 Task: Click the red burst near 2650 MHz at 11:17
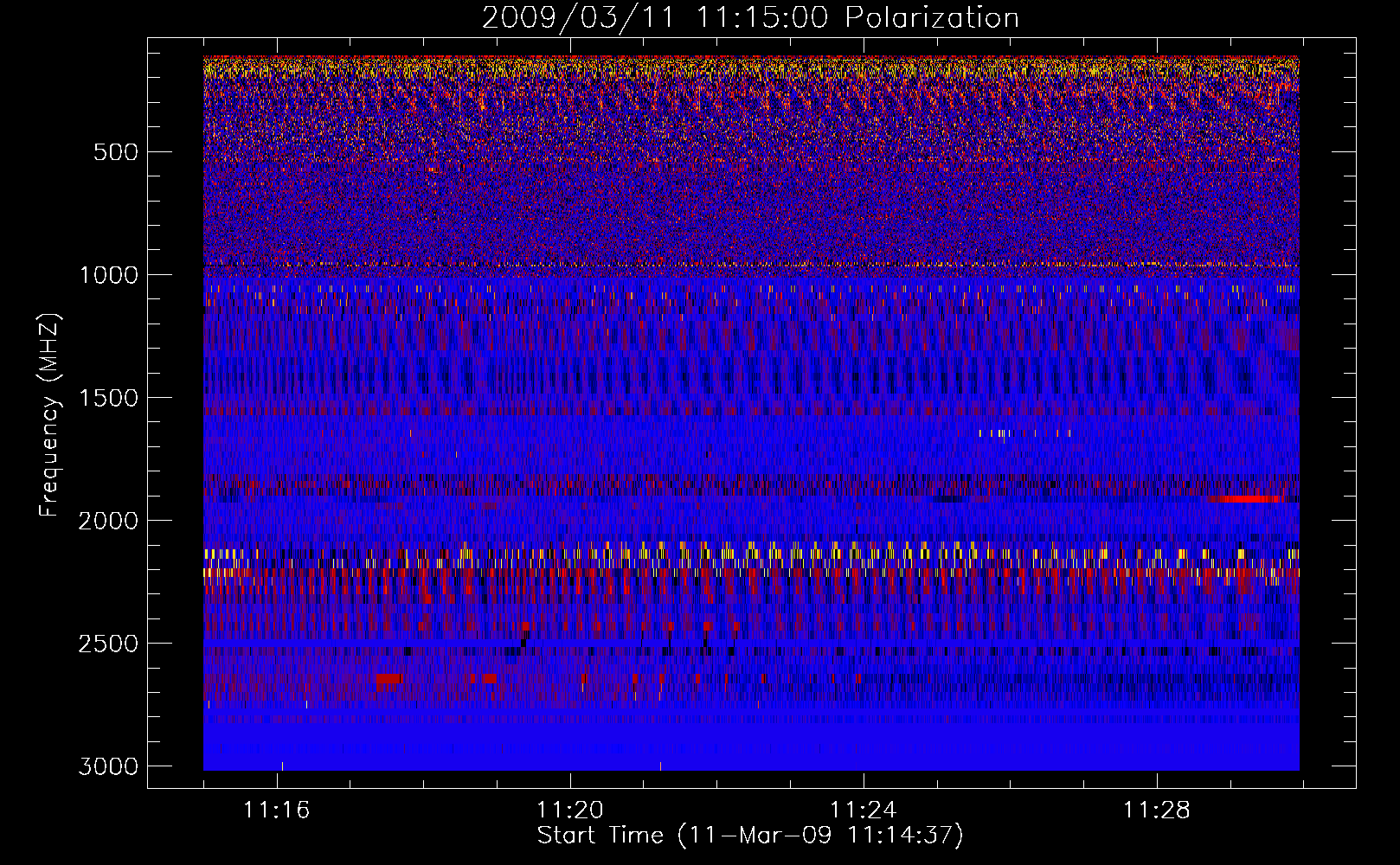389,679
